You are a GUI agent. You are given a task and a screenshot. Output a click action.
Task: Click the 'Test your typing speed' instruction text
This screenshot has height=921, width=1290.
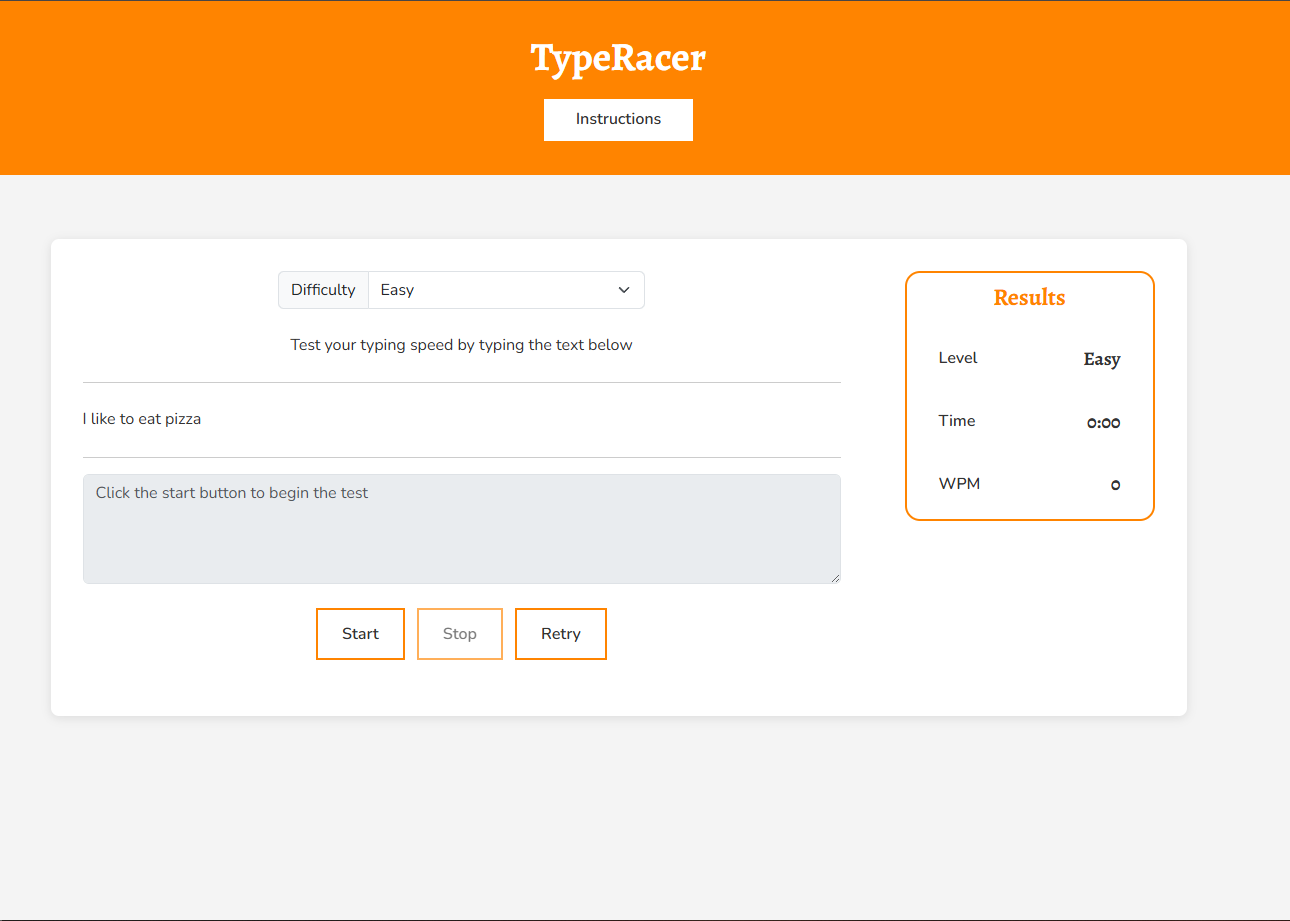pos(461,344)
